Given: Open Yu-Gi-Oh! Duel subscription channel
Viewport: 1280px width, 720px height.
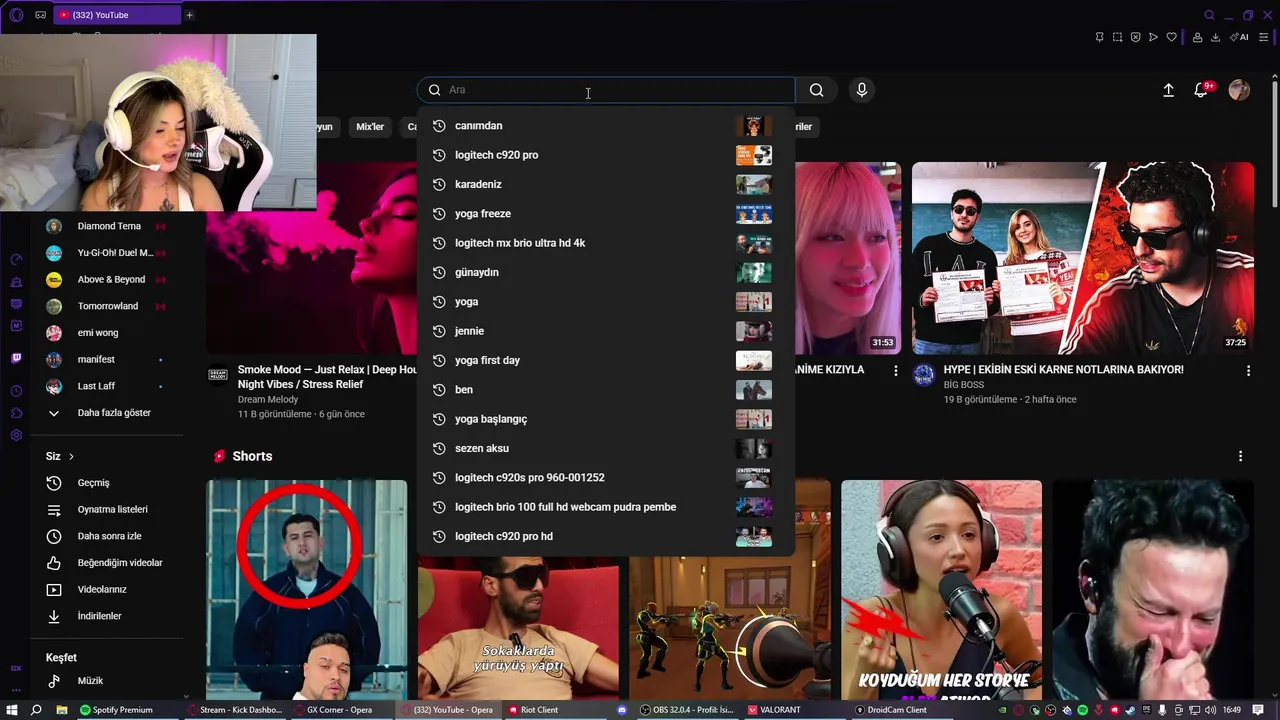Looking at the screenshot, I should coord(107,253).
